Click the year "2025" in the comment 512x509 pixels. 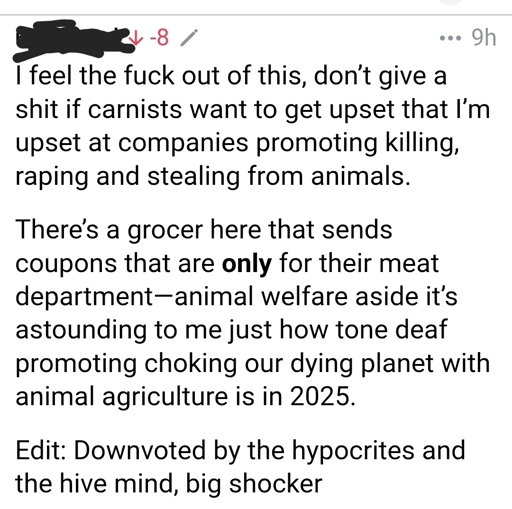point(320,396)
